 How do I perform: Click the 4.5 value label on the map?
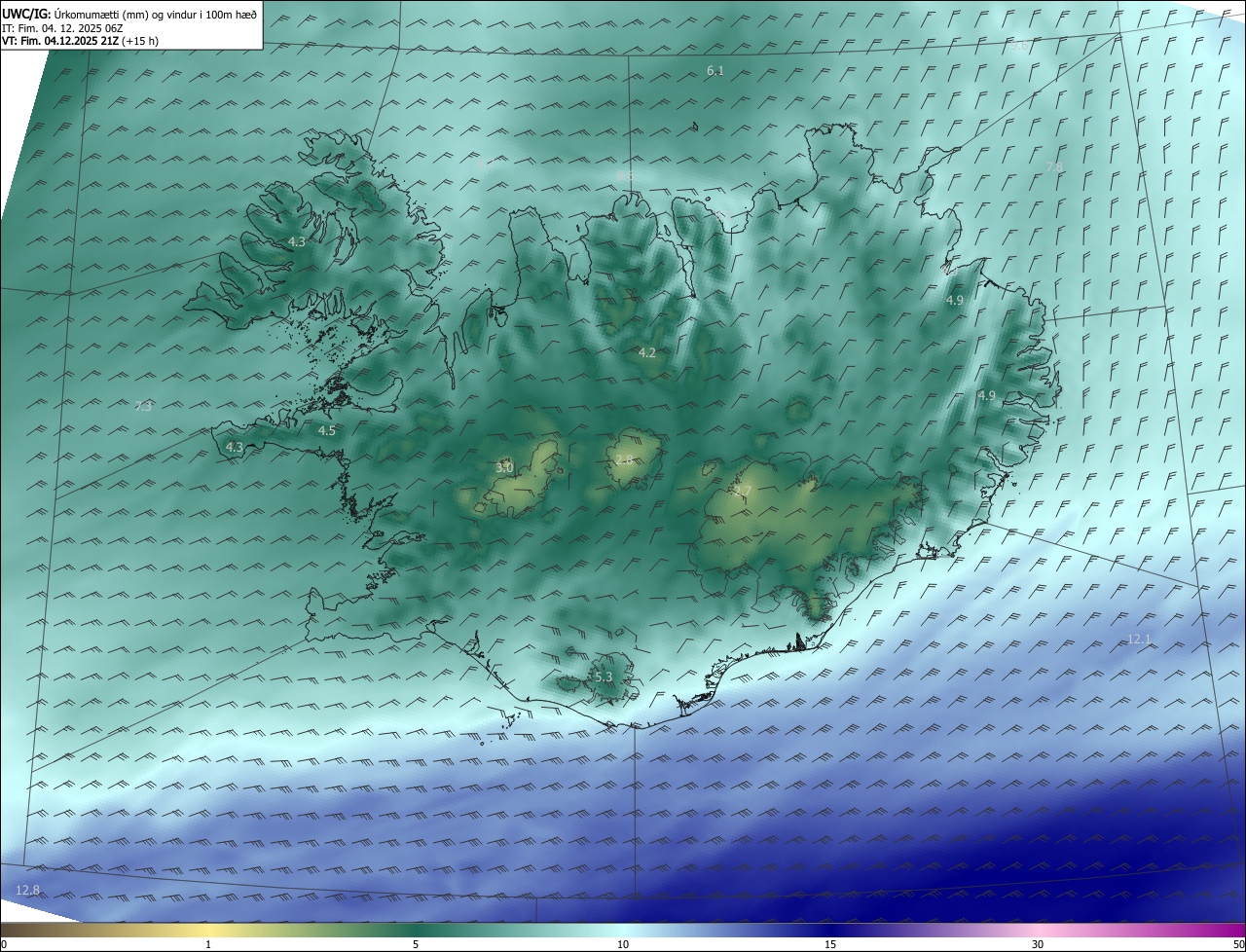point(327,430)
